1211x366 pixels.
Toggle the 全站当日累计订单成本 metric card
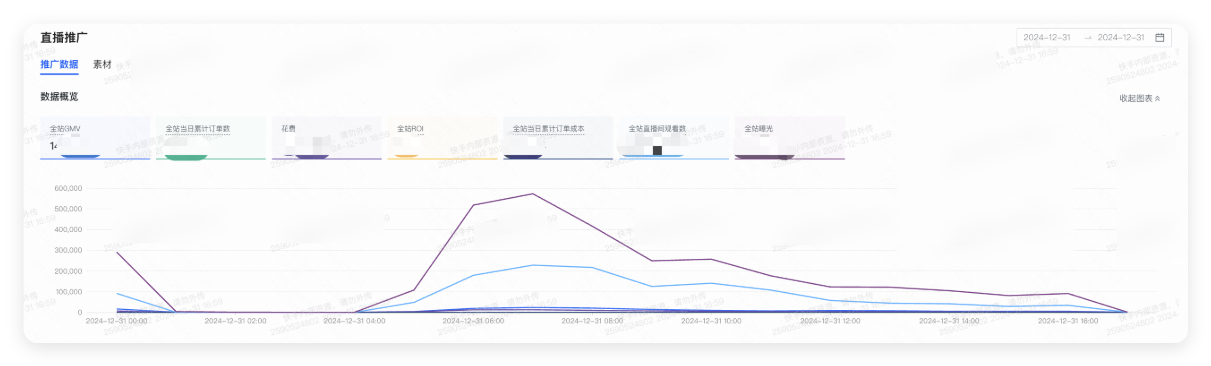[x=558, y=138]
